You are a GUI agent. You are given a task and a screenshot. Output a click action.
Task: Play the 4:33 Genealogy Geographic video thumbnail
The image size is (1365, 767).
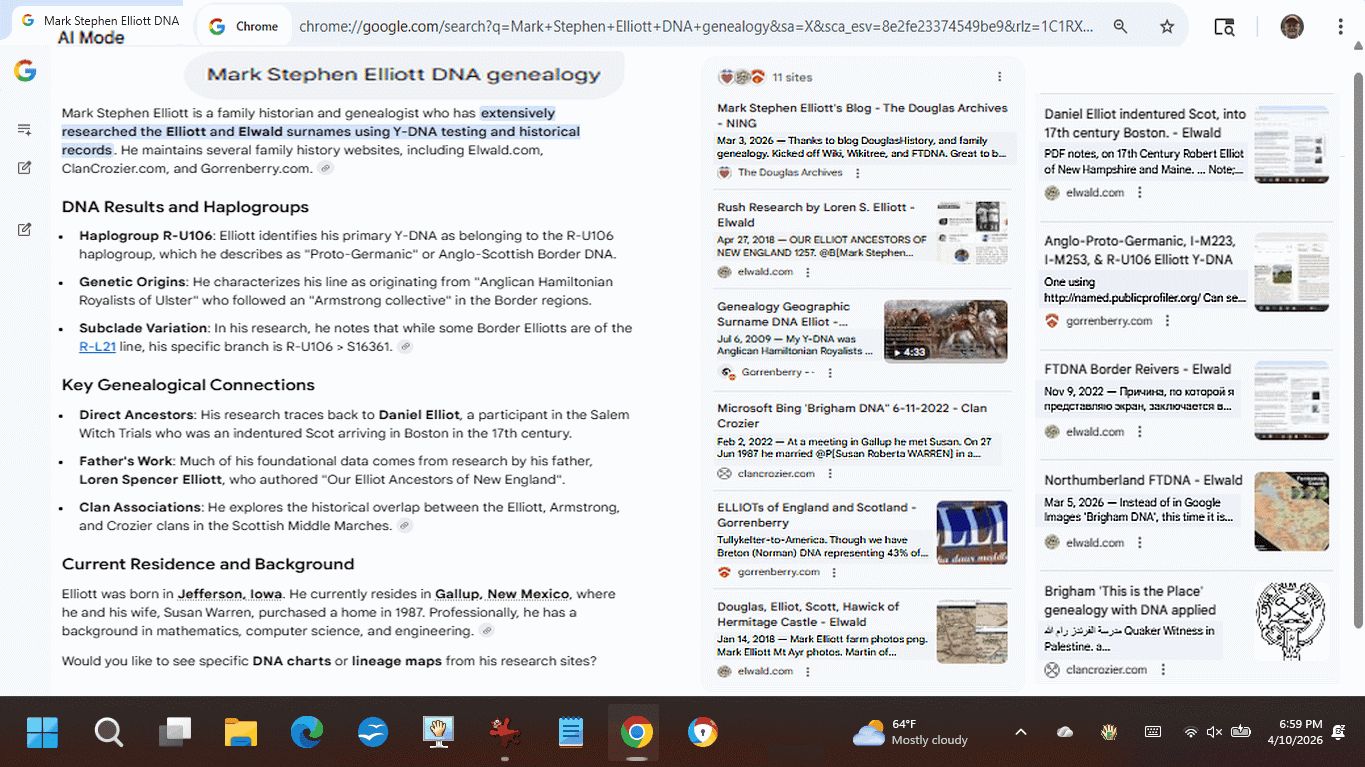pyautogui.click(x=945, y=331)
